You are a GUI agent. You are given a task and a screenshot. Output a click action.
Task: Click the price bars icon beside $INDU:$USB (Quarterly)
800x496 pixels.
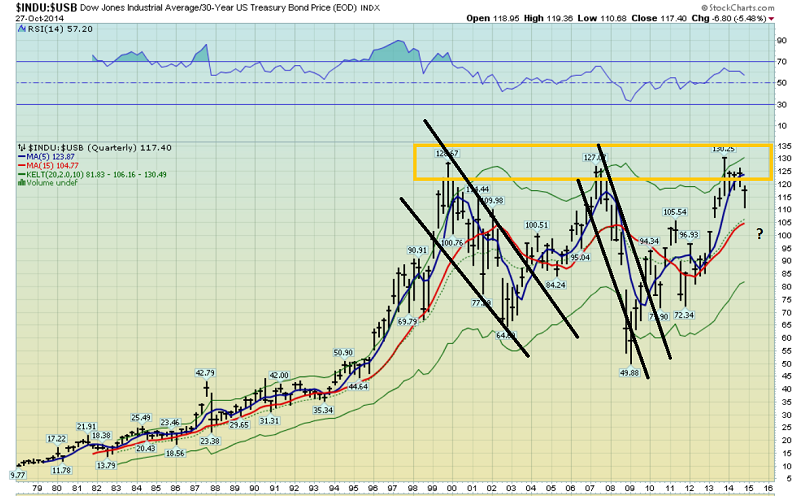tap(22, 147)
